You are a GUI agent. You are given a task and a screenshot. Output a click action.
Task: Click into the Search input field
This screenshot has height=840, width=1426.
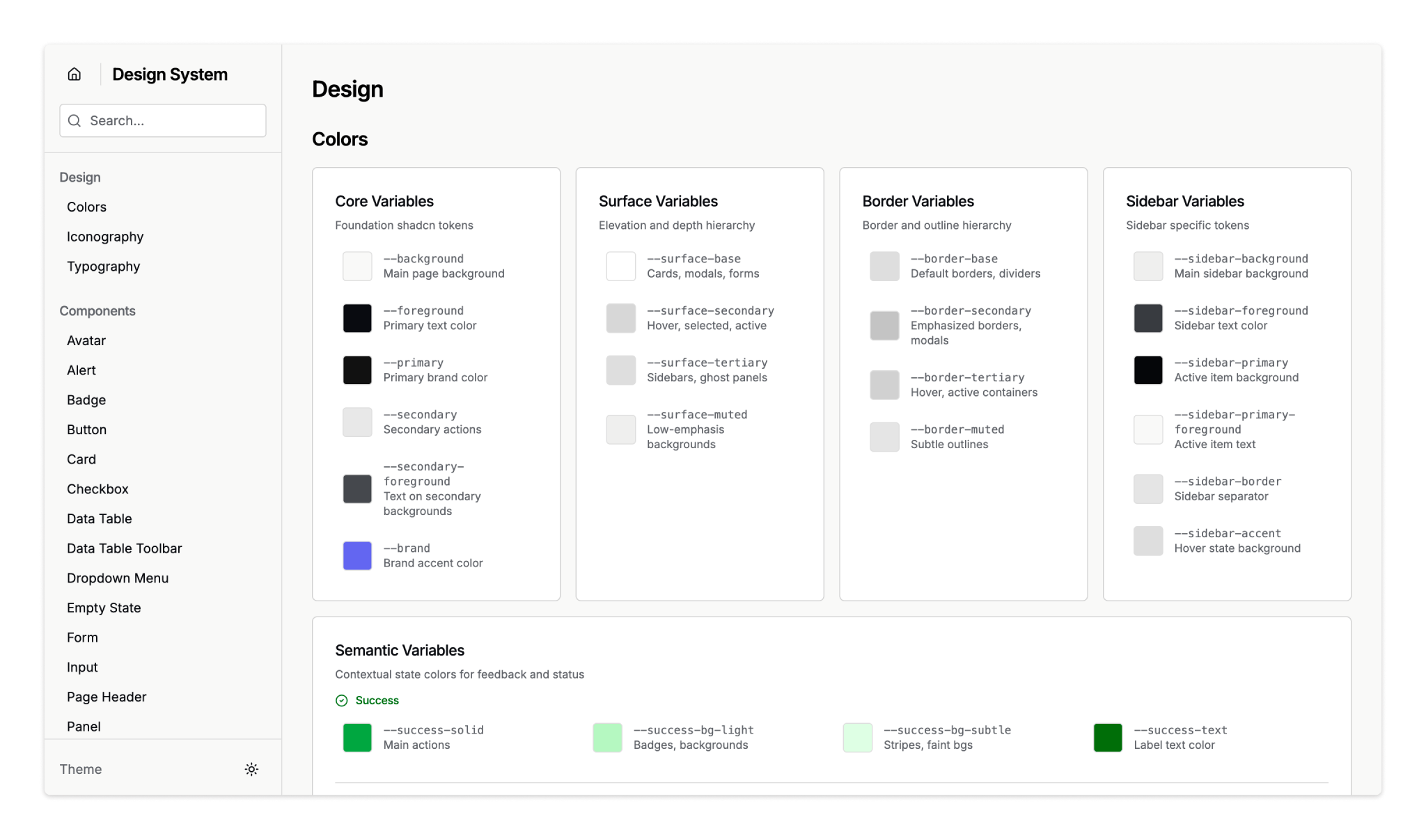click(x=167, y=120)
